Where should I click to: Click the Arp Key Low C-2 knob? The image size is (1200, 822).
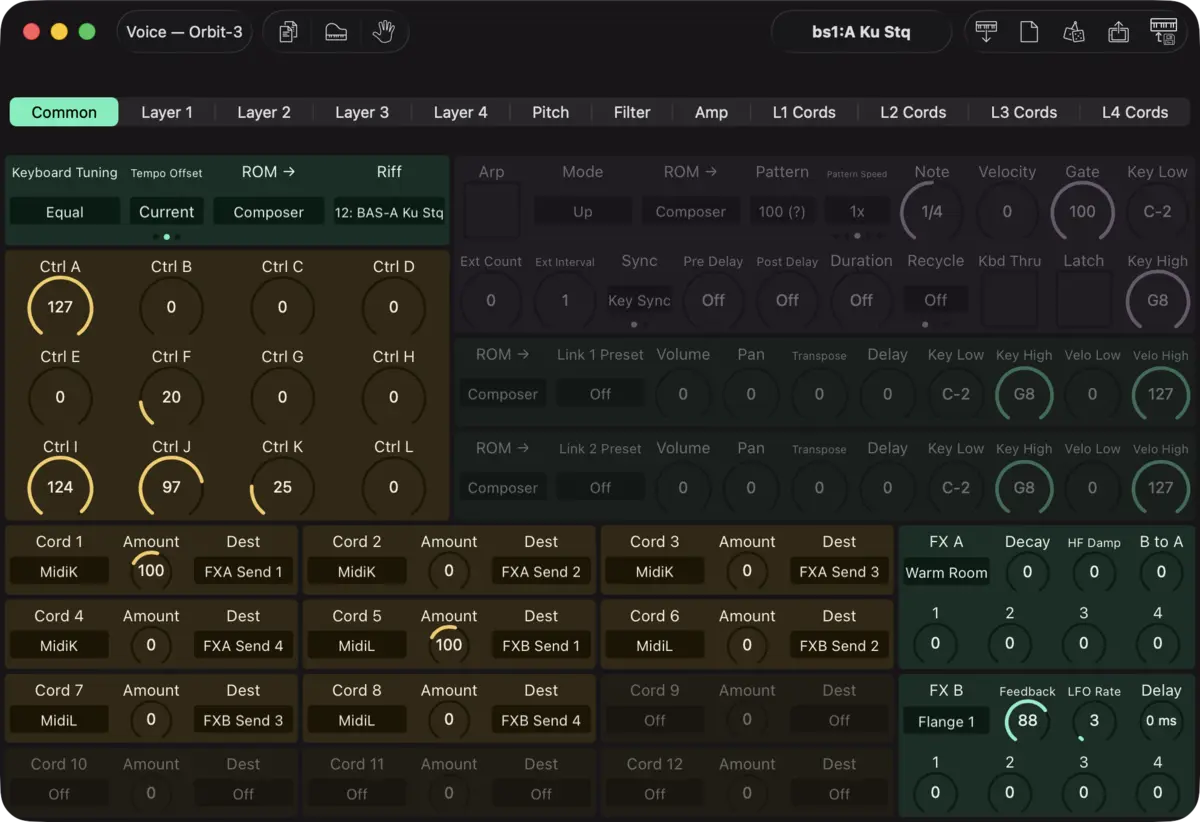1157,211
